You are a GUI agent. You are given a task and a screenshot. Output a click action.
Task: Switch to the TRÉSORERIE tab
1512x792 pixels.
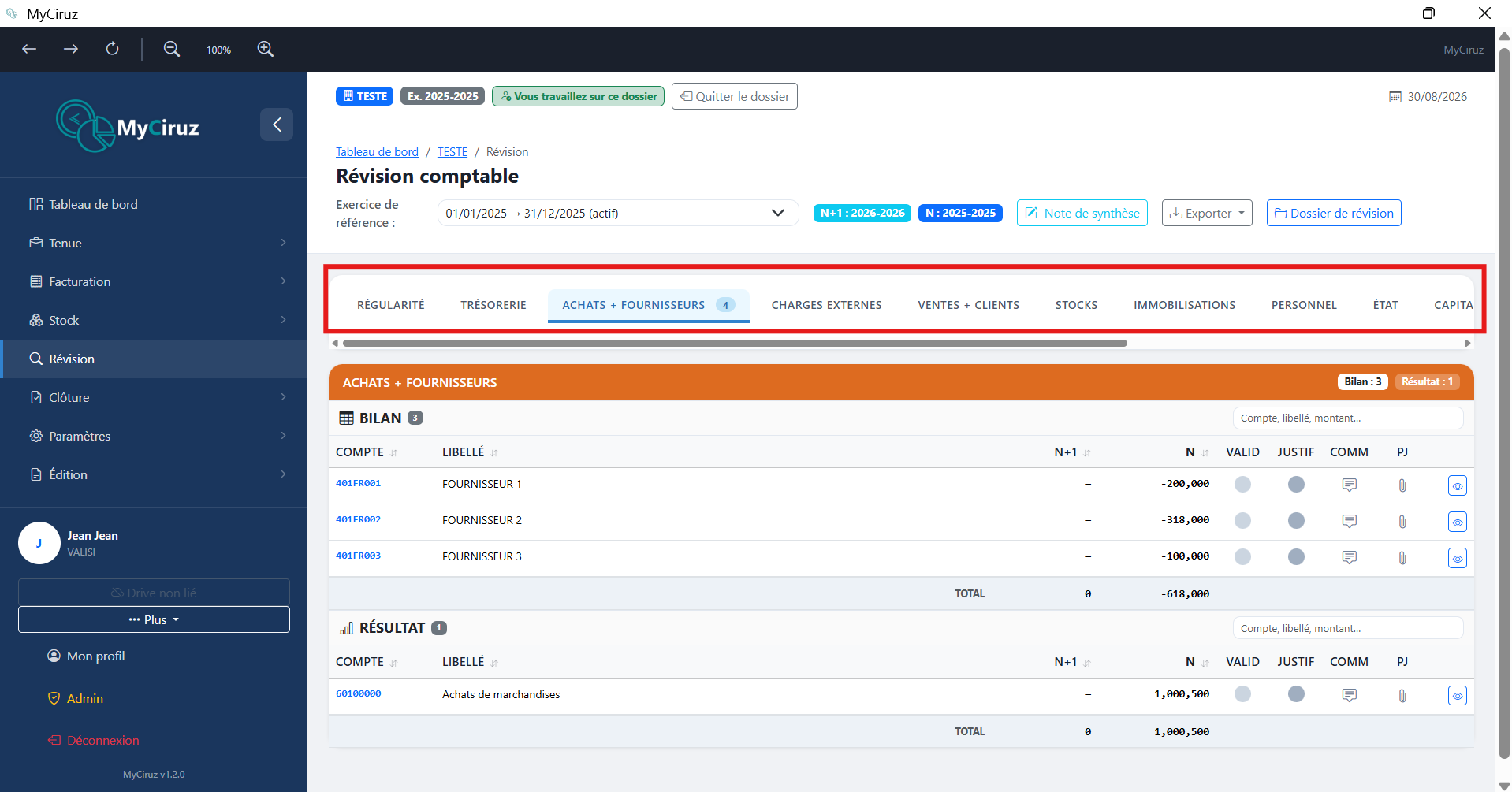[x=493, y=305]
